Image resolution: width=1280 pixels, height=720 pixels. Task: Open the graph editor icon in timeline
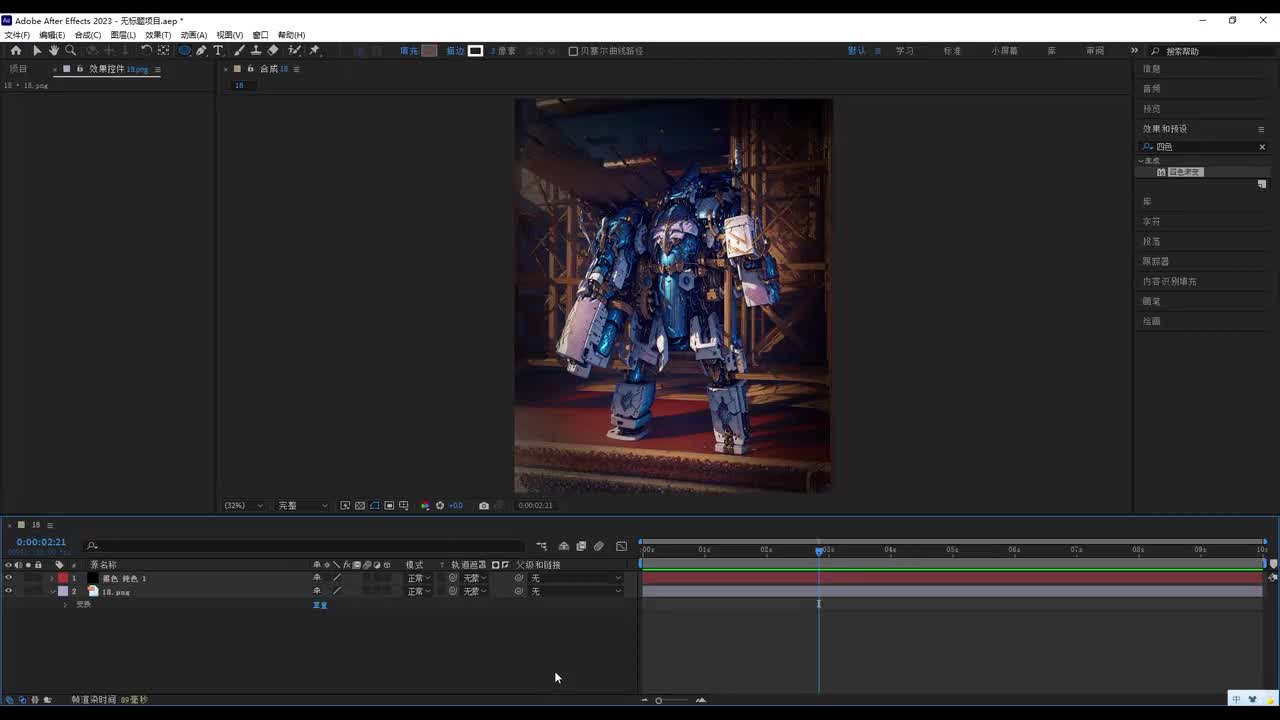click(x=621, y=546)
